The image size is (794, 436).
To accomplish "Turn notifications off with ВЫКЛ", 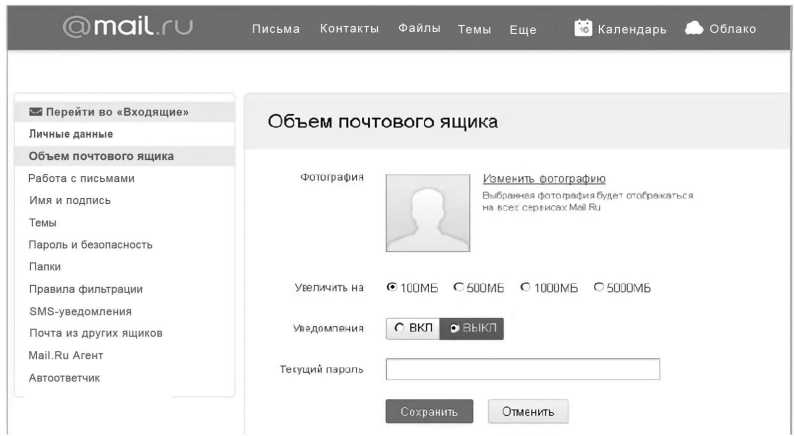I will (471, 329).
